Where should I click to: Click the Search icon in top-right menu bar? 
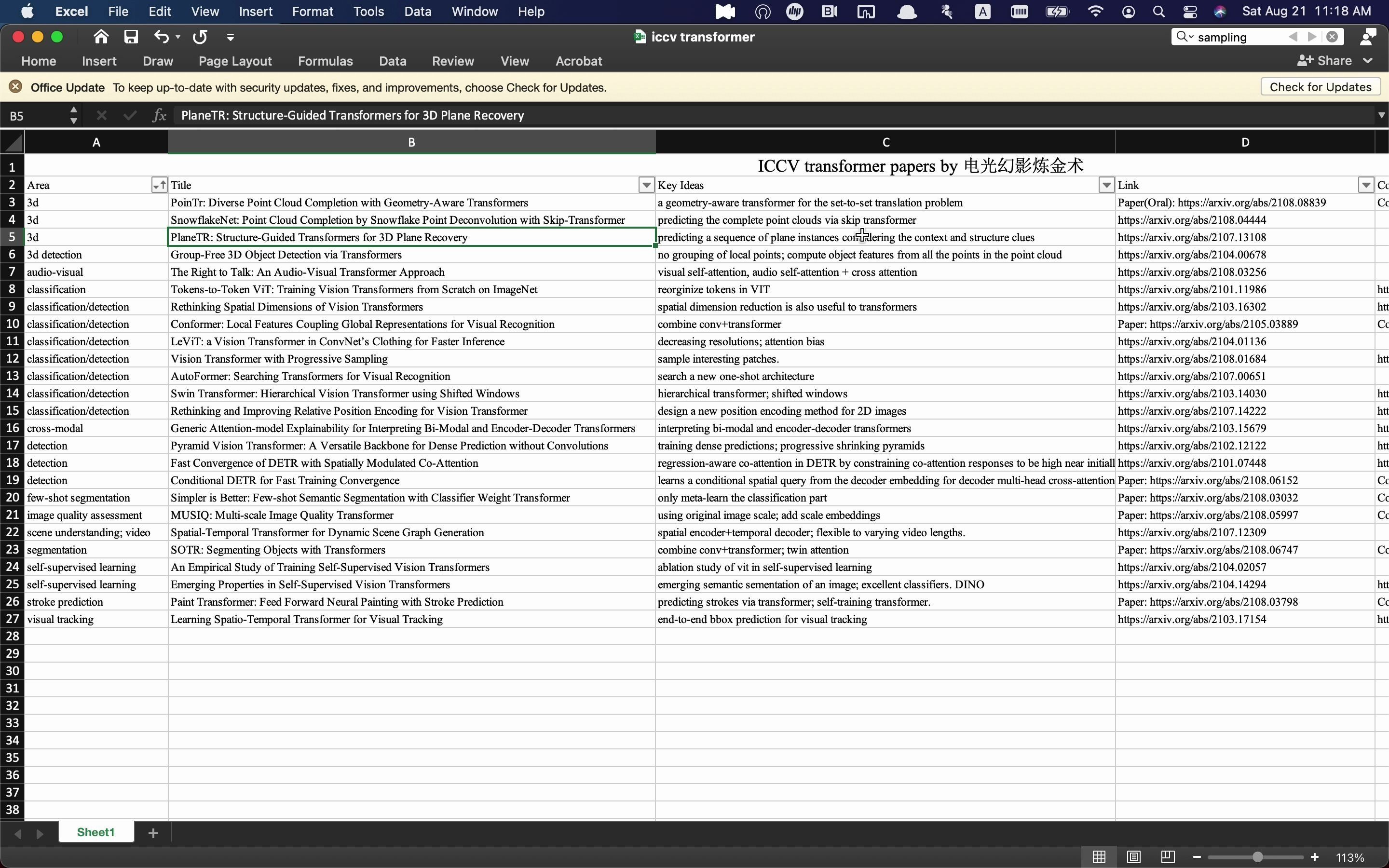tap(1160, 11)
